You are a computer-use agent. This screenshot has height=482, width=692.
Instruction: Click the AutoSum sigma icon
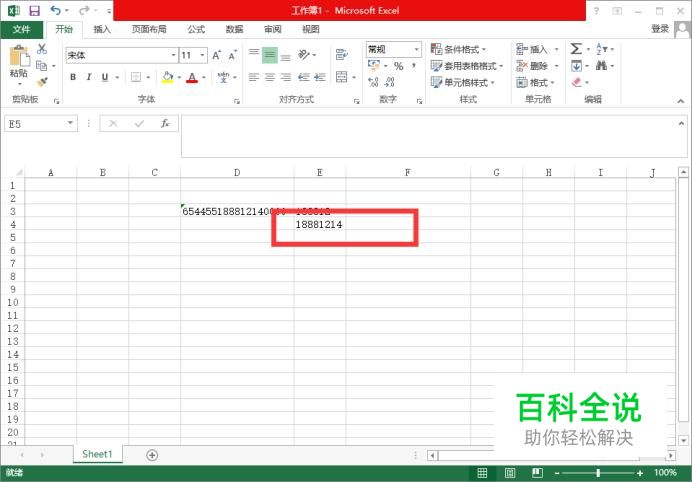(576, 49)
